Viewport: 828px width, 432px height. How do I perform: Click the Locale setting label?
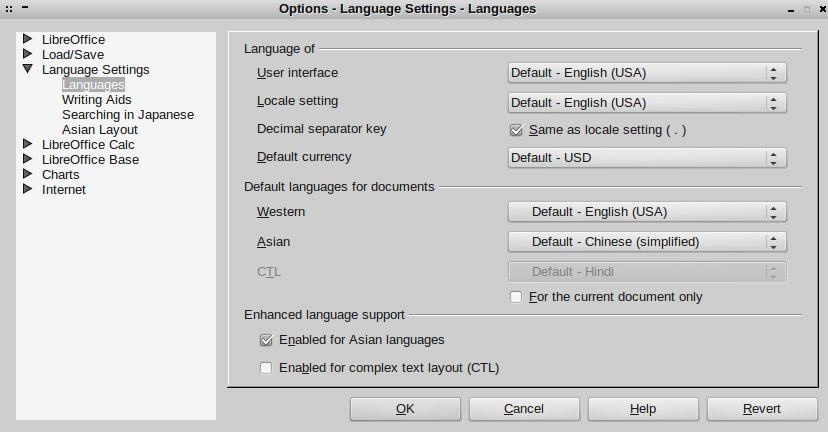click(x=297, y=101)
